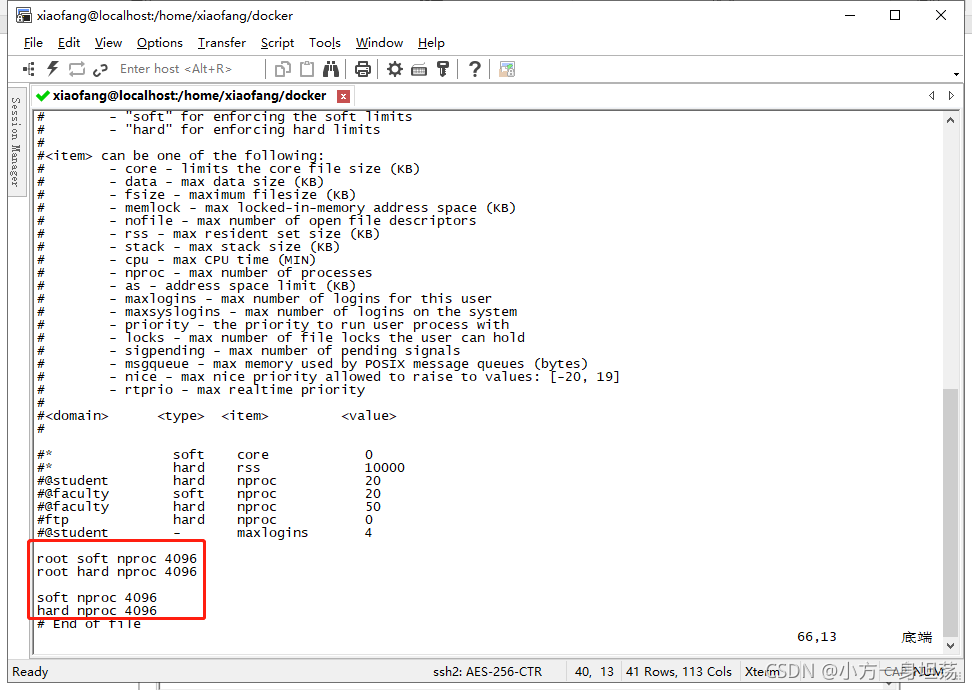Click the Copy toolbar icon
The height and width of the screenshot is (690, 972).
tap(283, 69)
